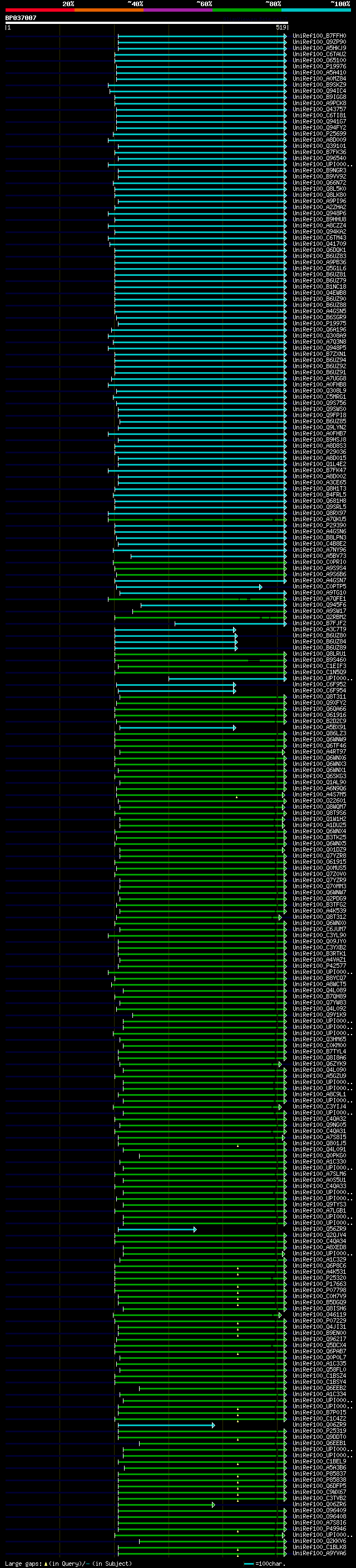Open hit UniRef100_A5HKJ9
356x1568 pixels.
pyautogui.click(x=319, y=48)
